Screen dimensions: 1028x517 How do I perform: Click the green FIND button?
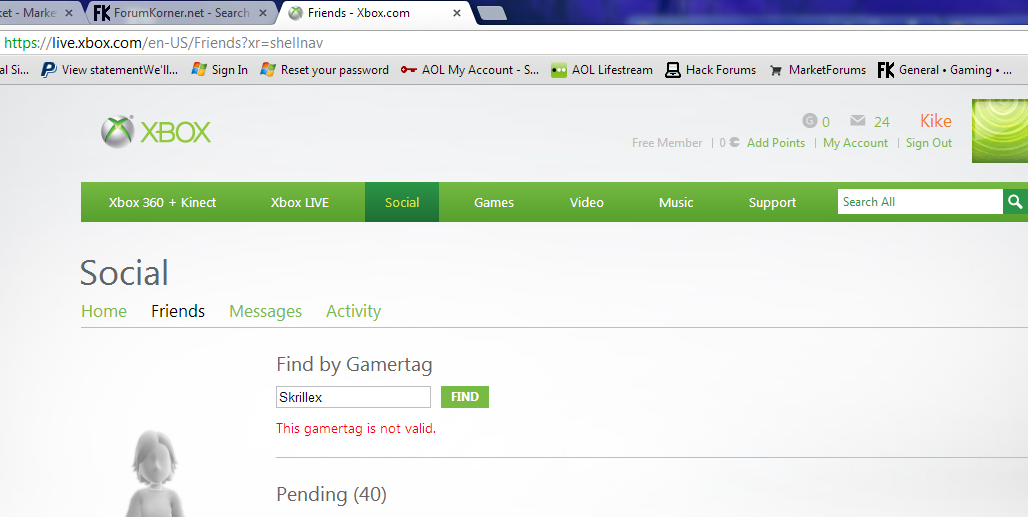pyautogui.click(x=465, y=397)
